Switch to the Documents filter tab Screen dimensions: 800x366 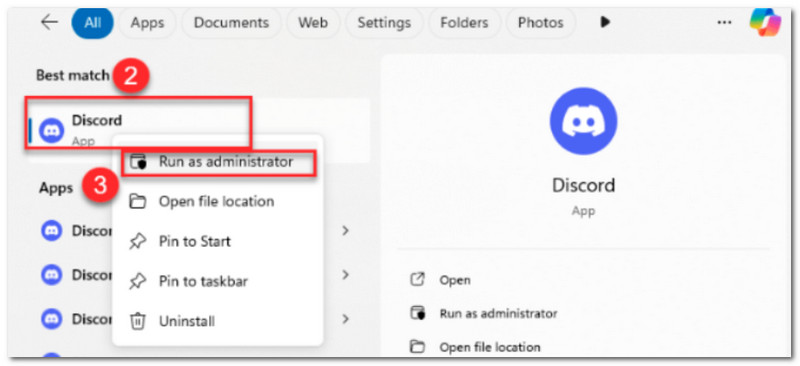coord(231,23)
